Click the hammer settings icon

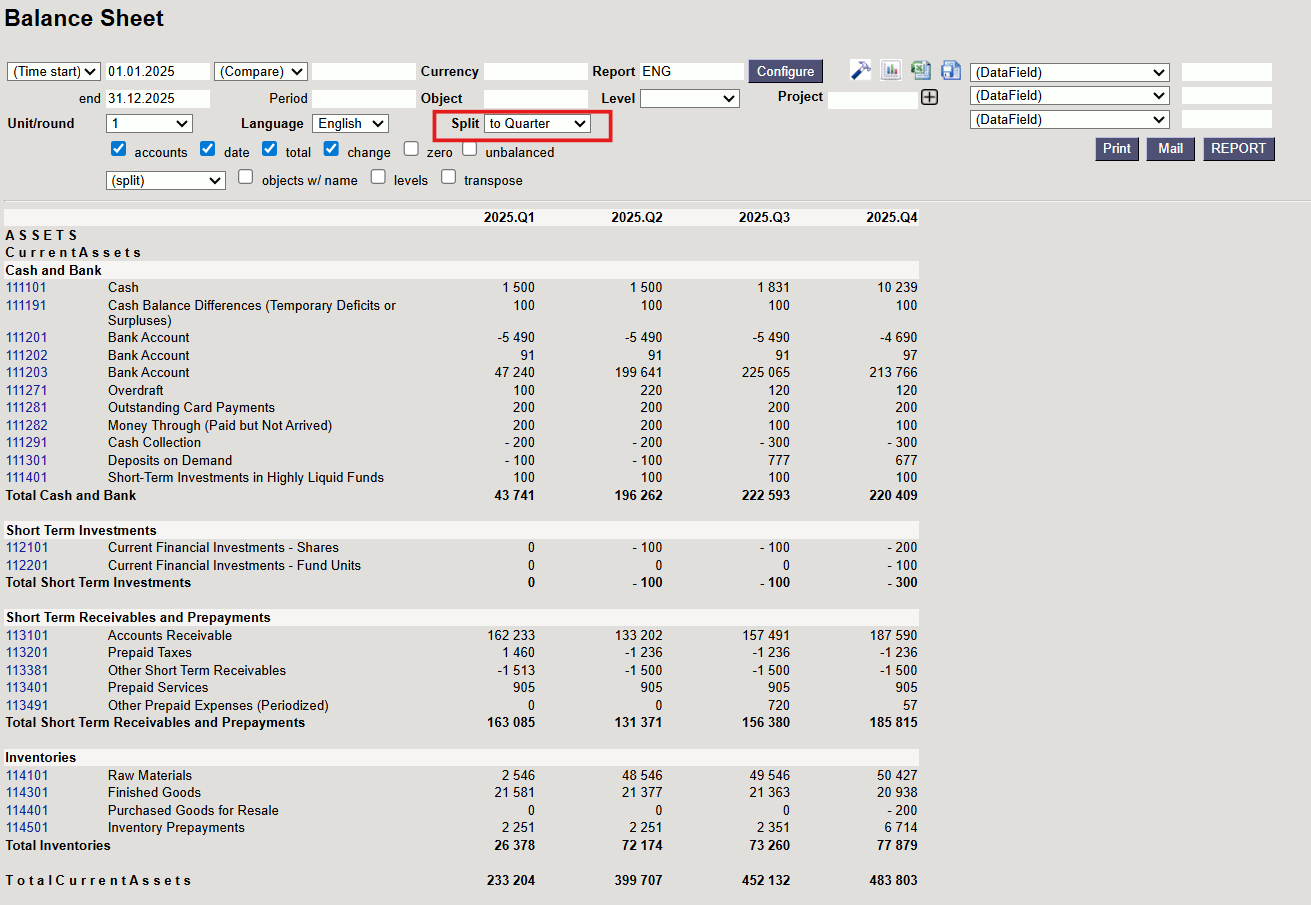pos(860,70)
